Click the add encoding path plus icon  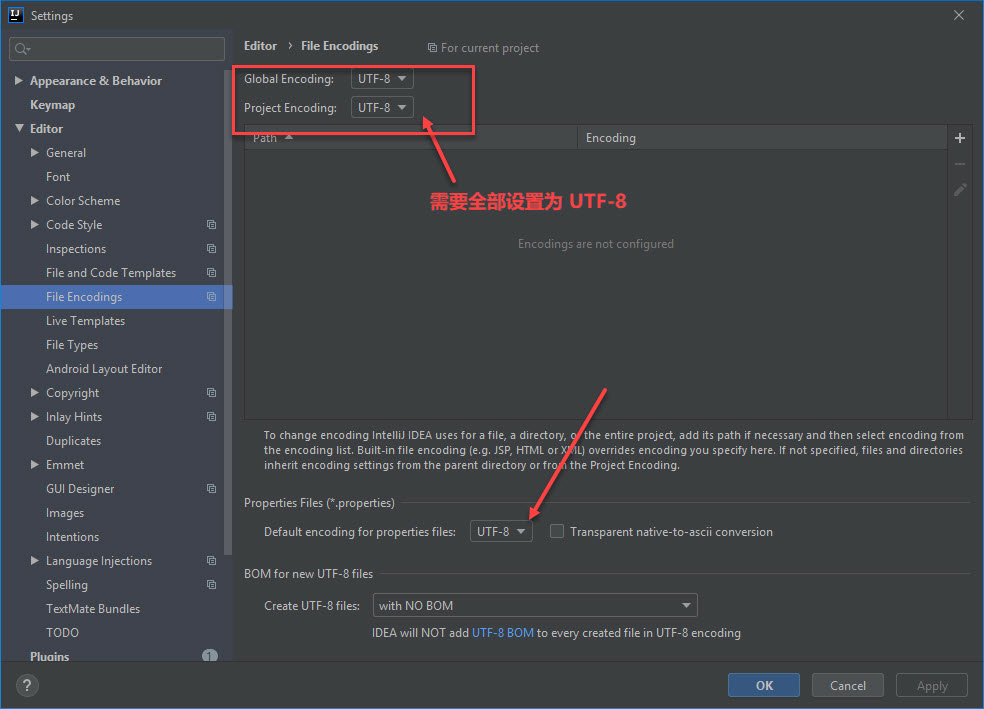pos(960,138)
